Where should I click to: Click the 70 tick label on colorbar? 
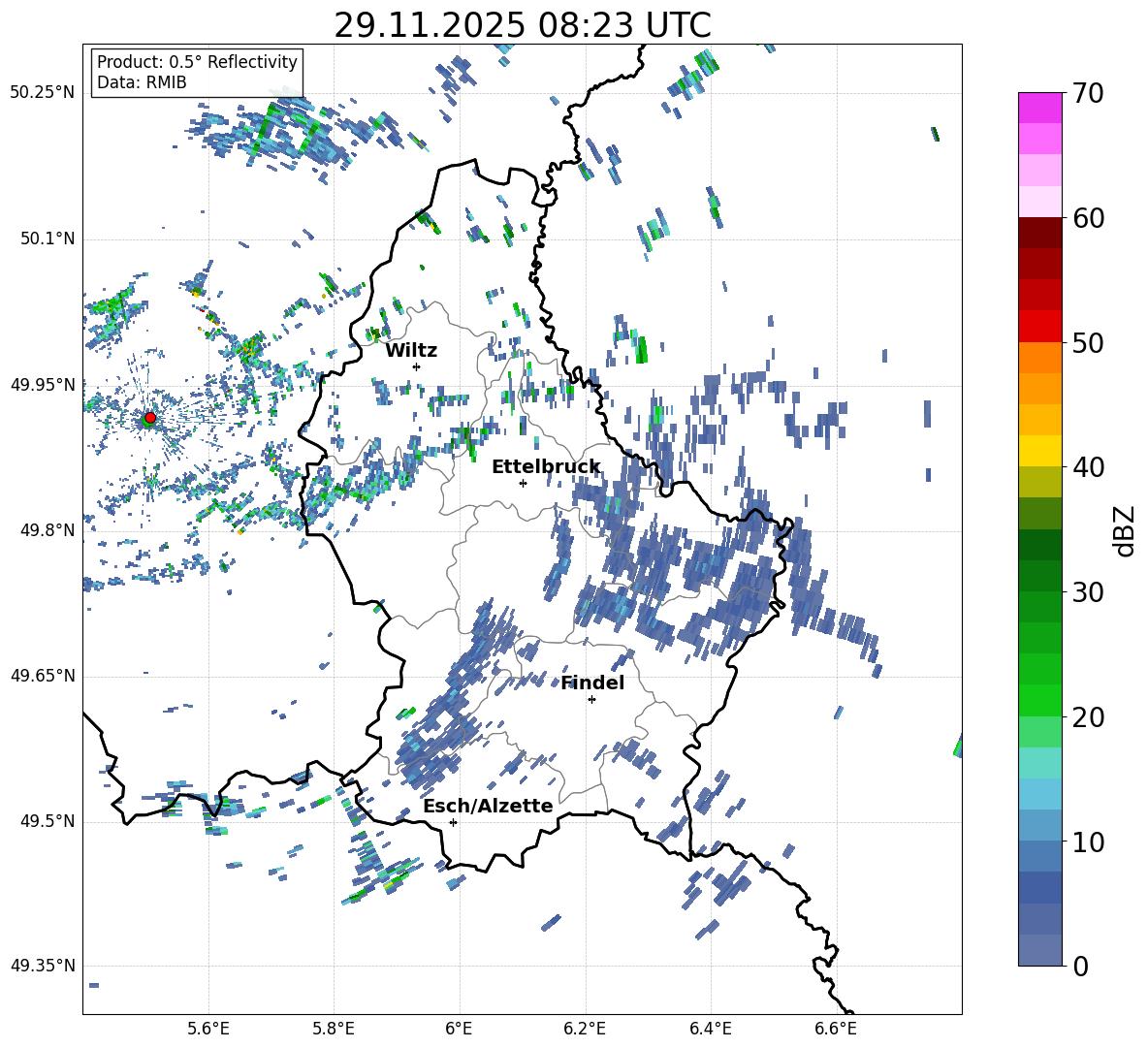pyautogui.click(x=1090, y=93)
